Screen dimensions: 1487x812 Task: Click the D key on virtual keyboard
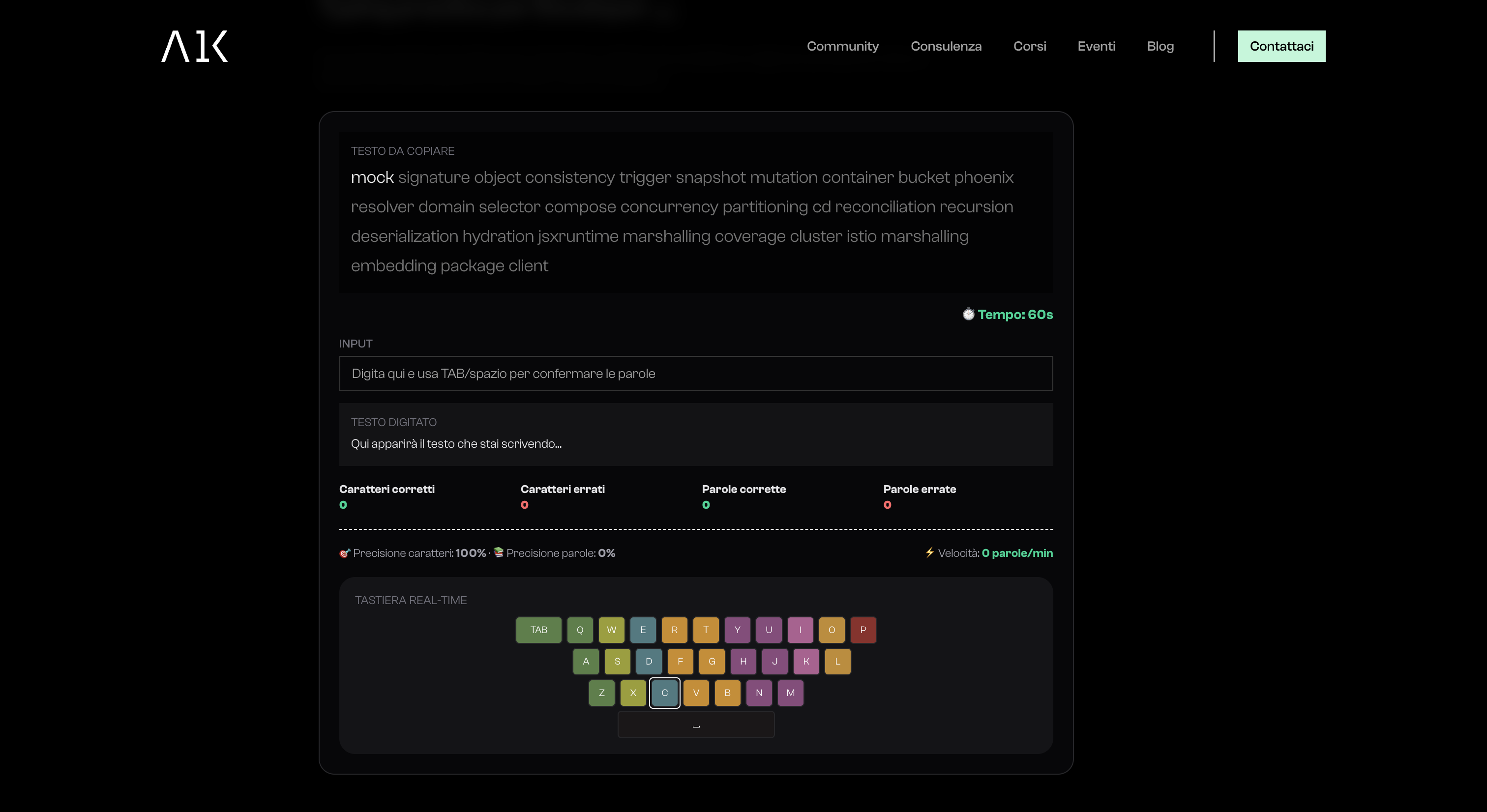click(649, 662)
